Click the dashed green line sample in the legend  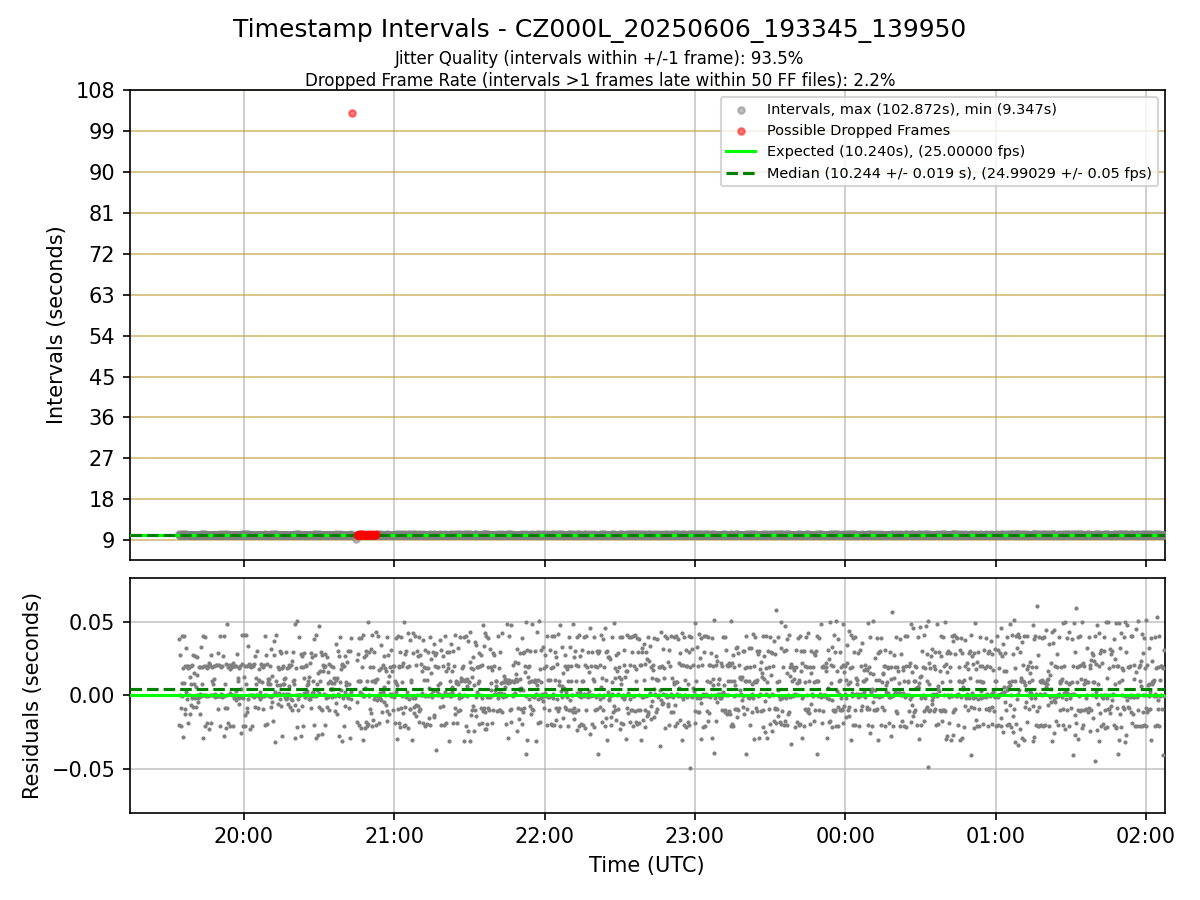[740, 173]
